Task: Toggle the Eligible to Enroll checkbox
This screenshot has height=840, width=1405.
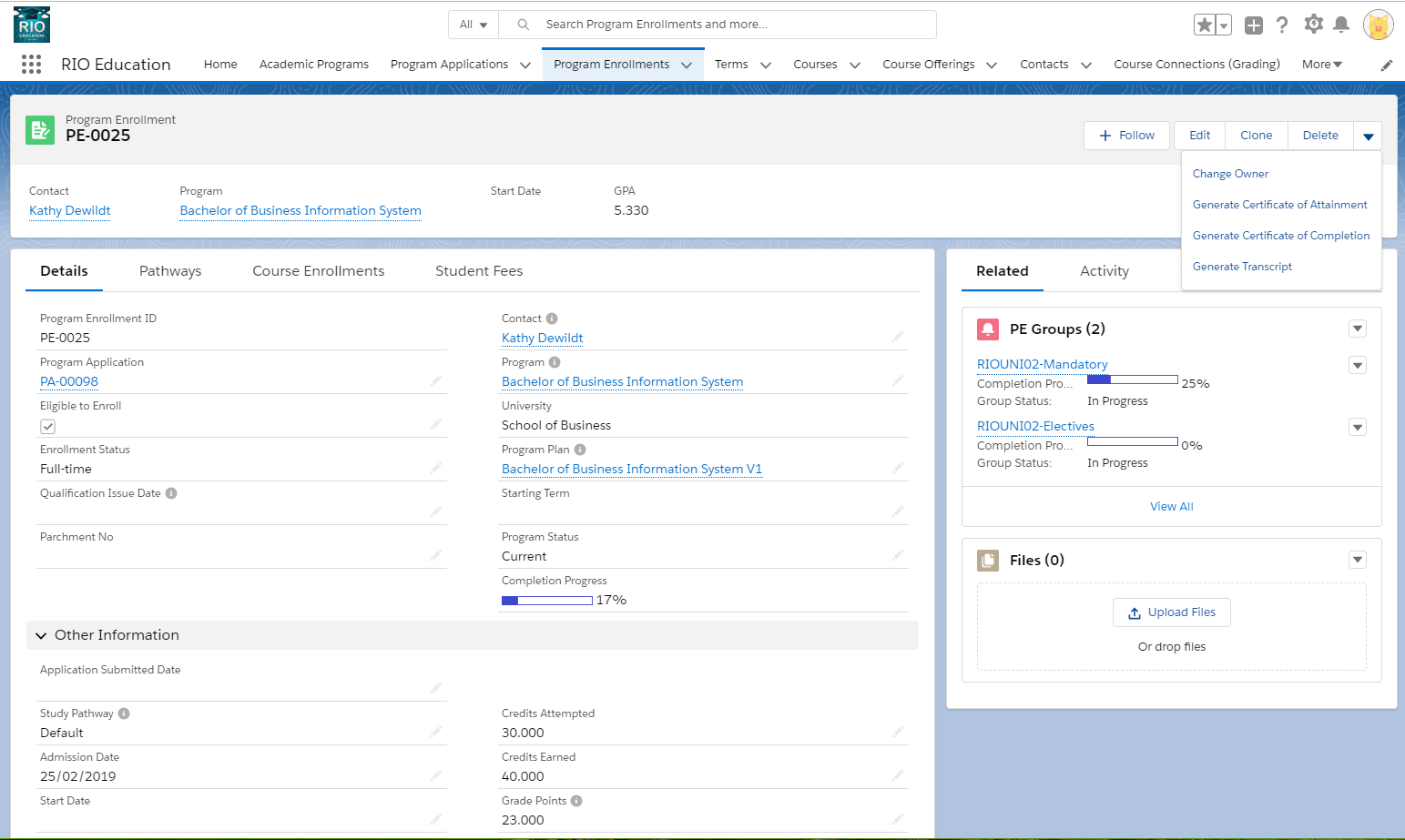Action: coord(48,427)
